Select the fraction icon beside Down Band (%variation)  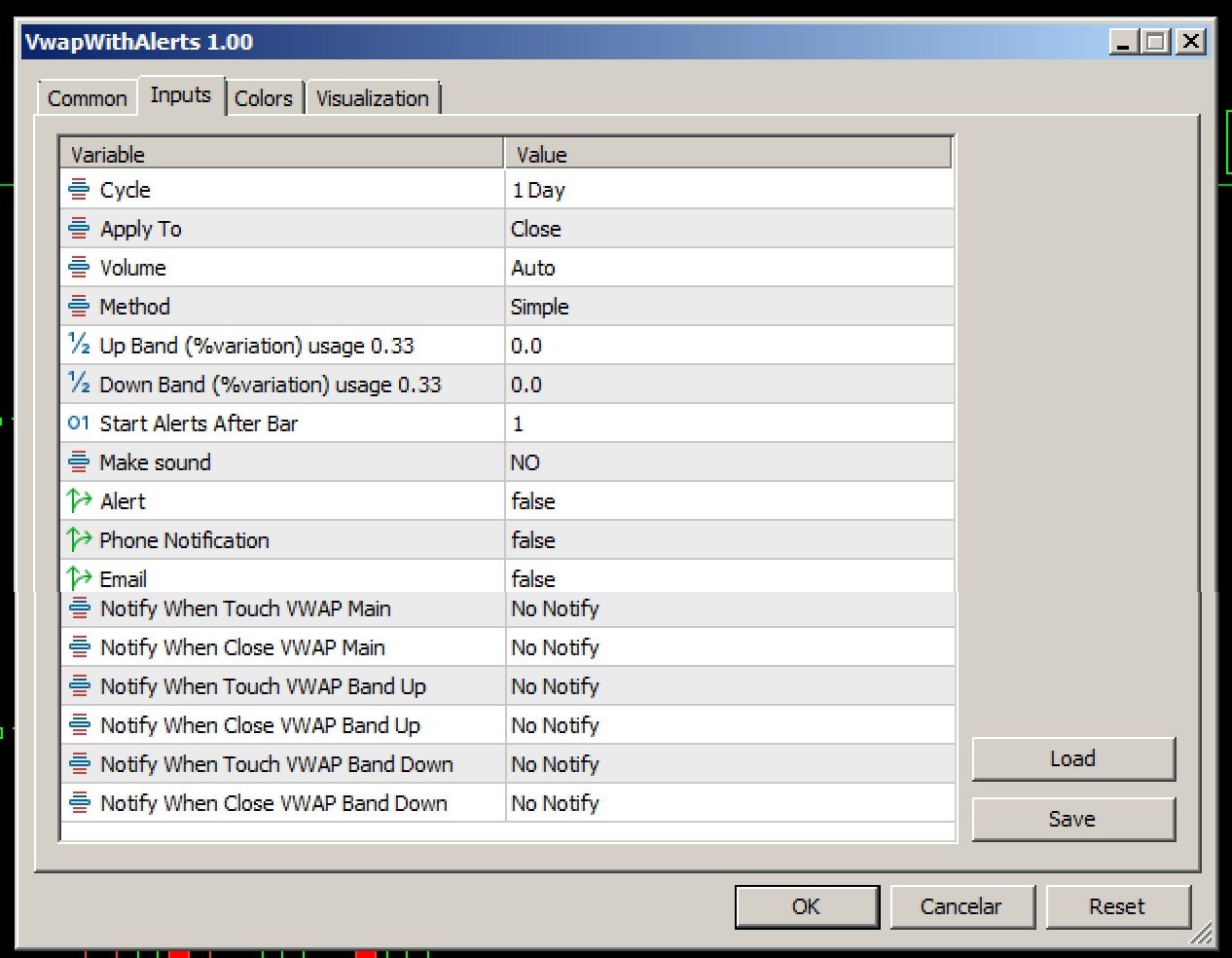(x=81, y=384)
